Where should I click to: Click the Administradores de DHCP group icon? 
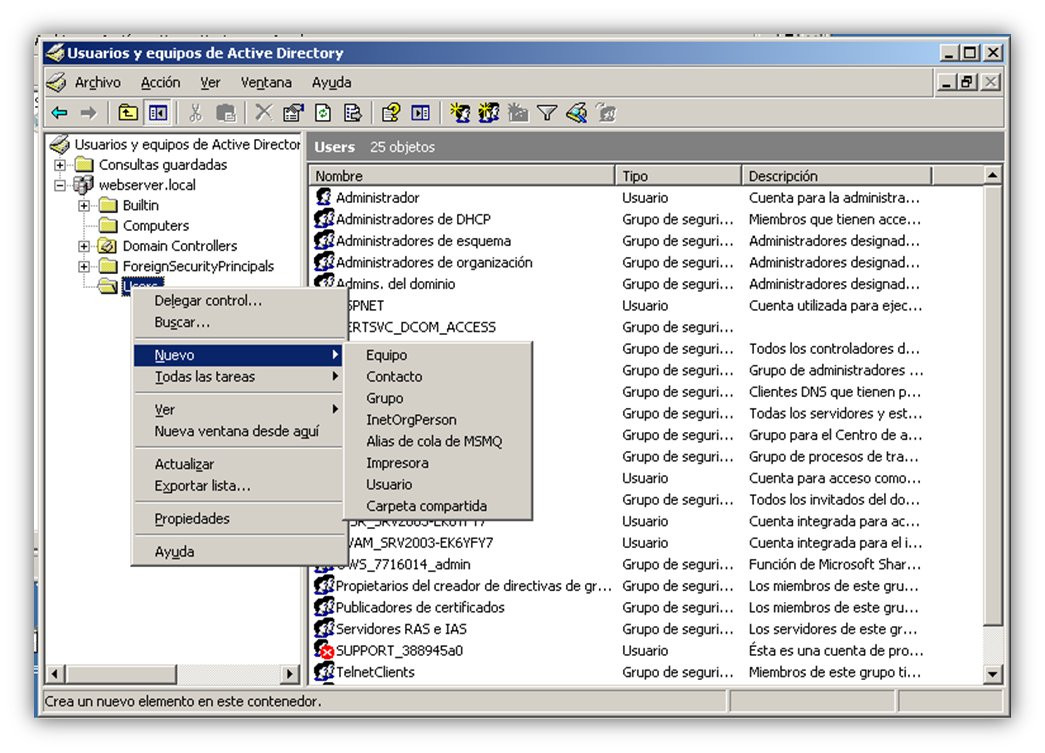coord(324,219)
